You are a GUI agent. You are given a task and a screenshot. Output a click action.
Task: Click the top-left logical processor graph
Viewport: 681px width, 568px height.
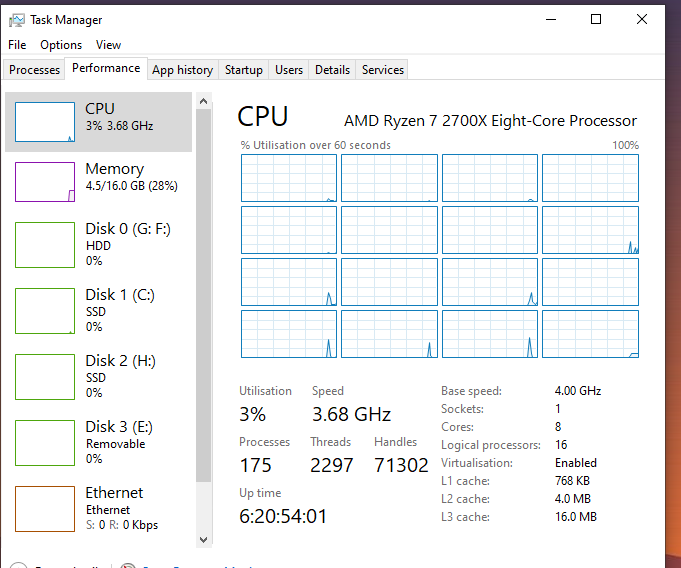pyautogui.click(x=289, y=178)
